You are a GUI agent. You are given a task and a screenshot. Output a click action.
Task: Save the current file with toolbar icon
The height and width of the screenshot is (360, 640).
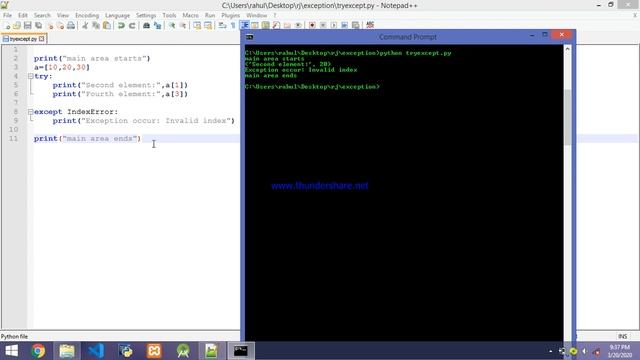tap(27, 25)
